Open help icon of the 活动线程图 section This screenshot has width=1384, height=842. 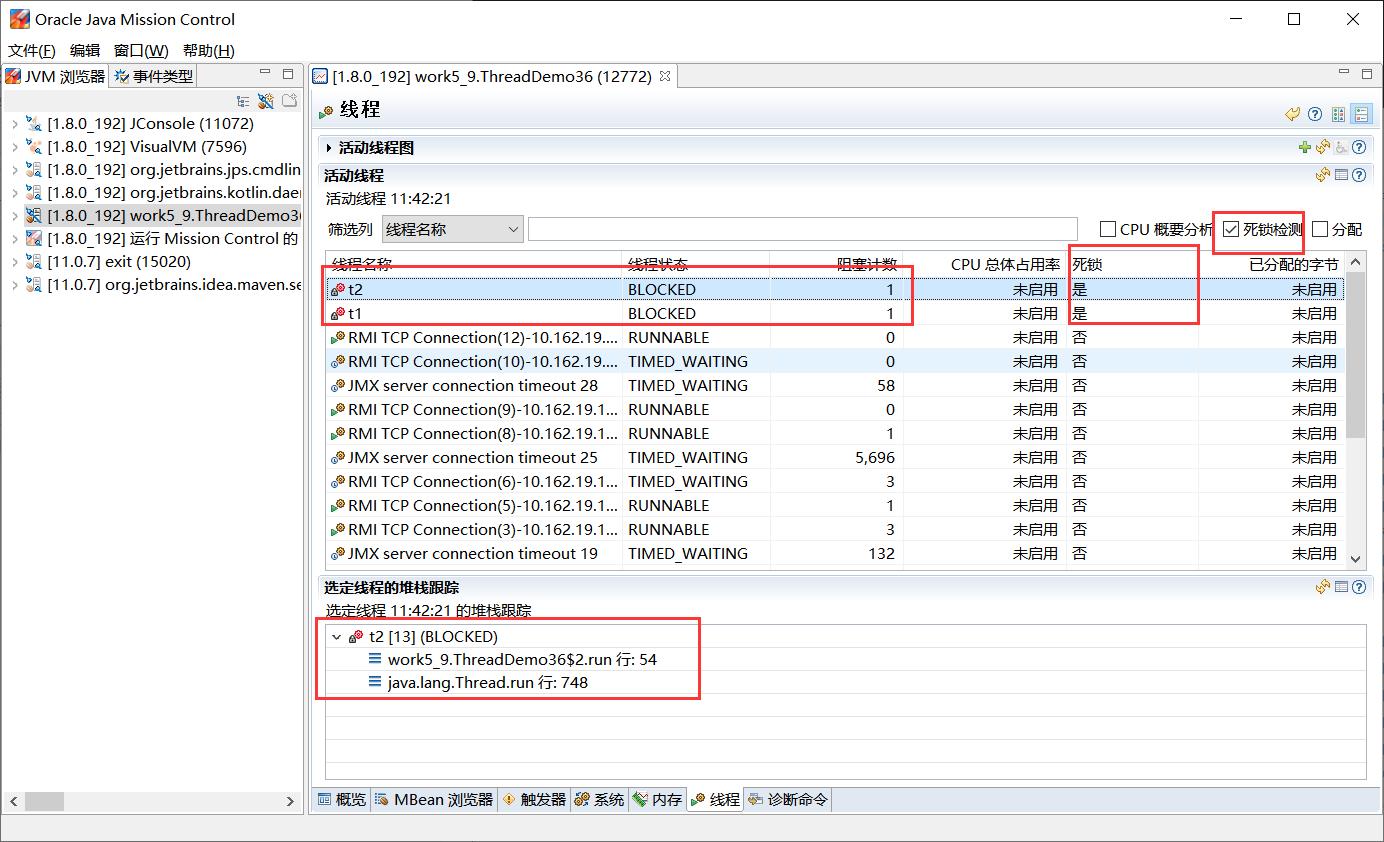[1359, 147]
